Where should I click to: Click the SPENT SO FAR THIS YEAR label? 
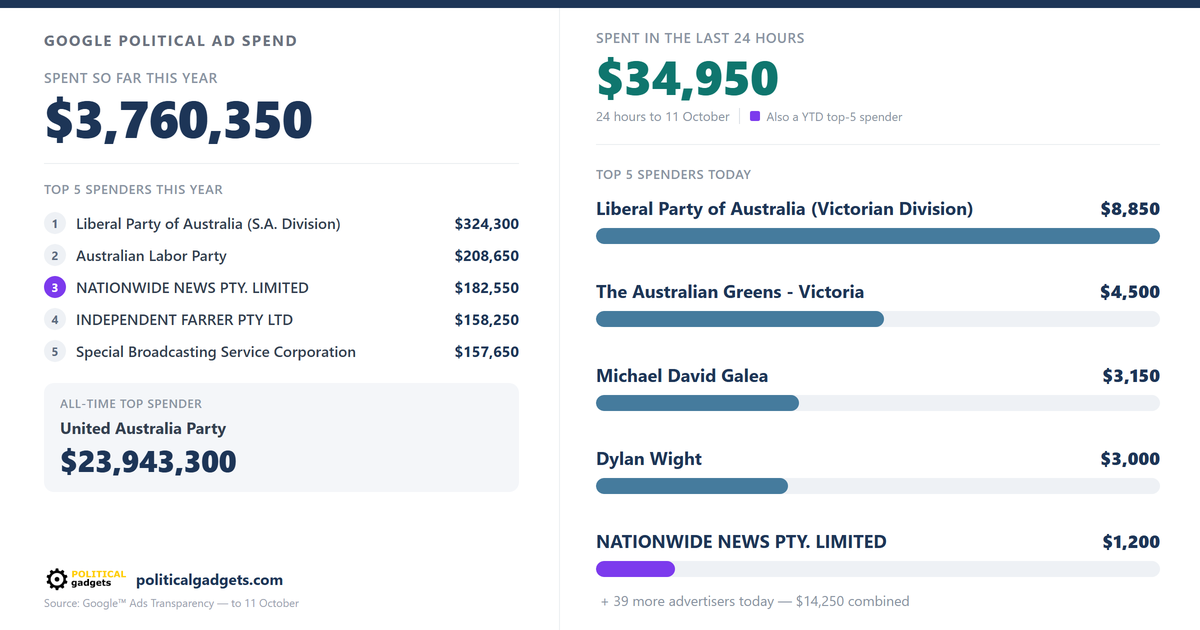pos(130,78)
